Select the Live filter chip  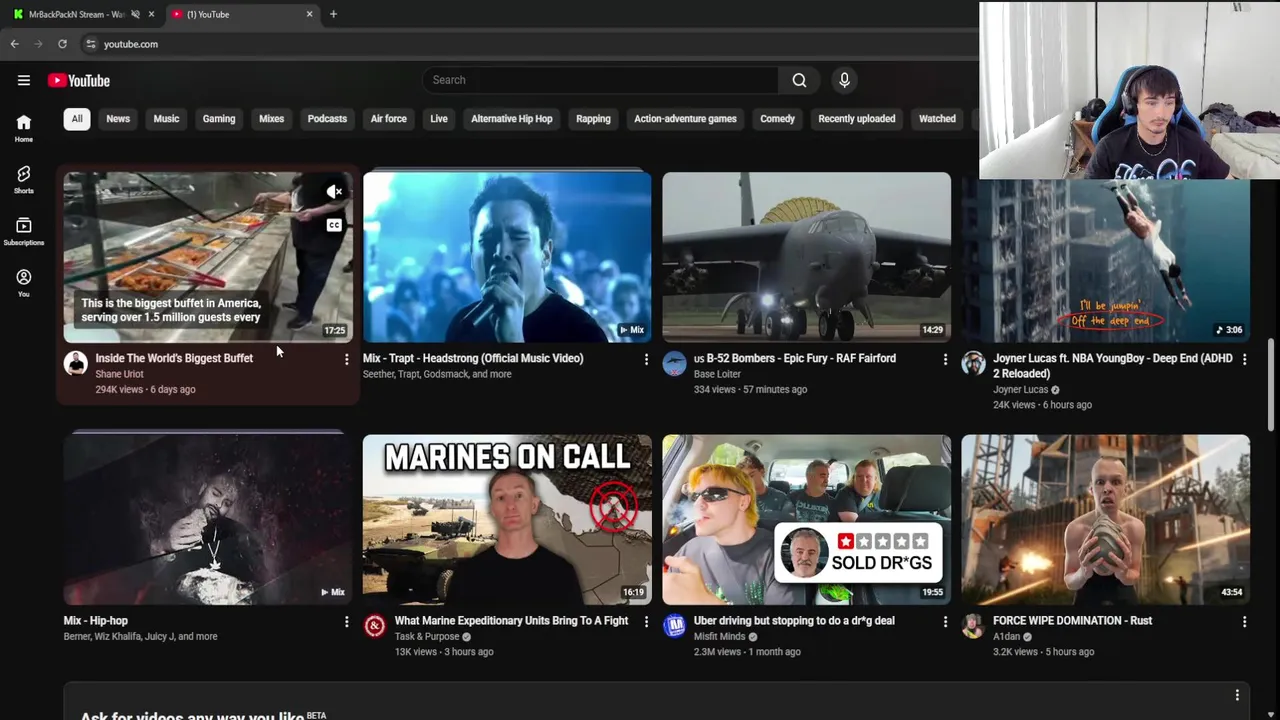tap(439, 119)
